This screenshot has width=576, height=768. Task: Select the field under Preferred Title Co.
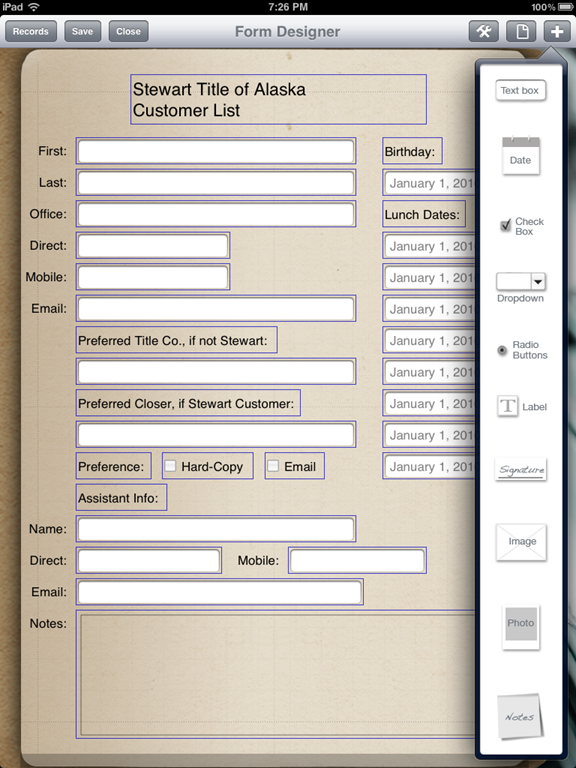click(216, 371)
